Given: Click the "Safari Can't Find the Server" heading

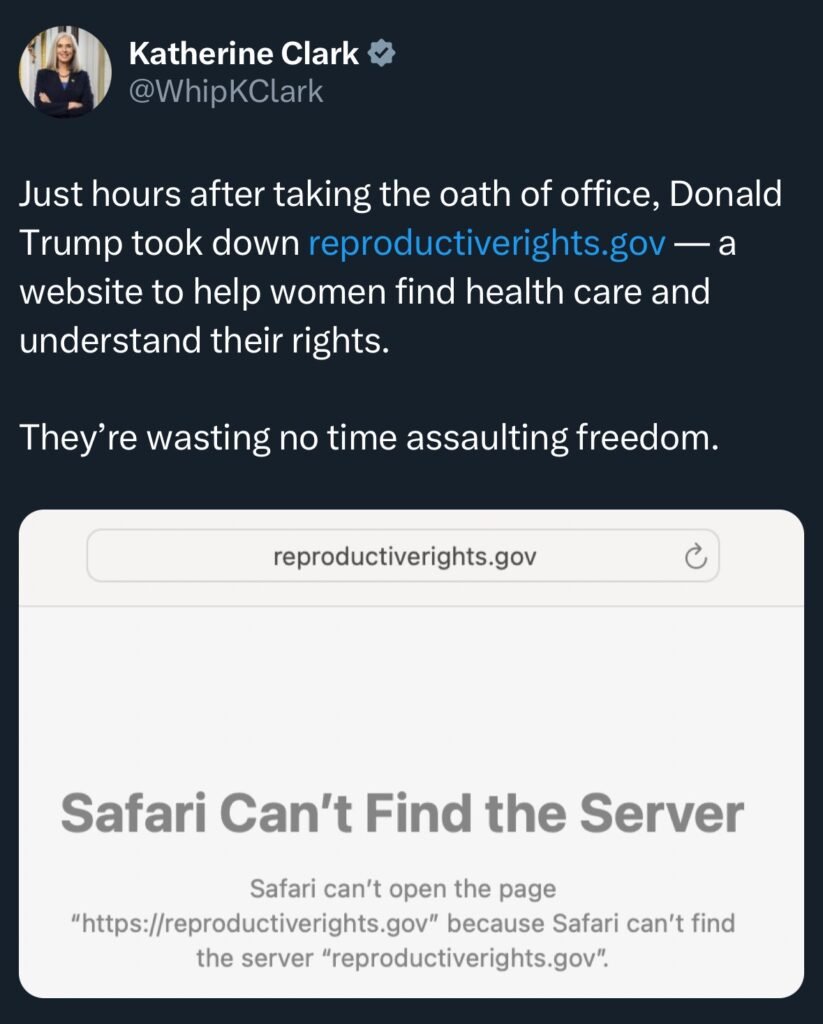Looking at the screenshot, I should tap(402, 813).
